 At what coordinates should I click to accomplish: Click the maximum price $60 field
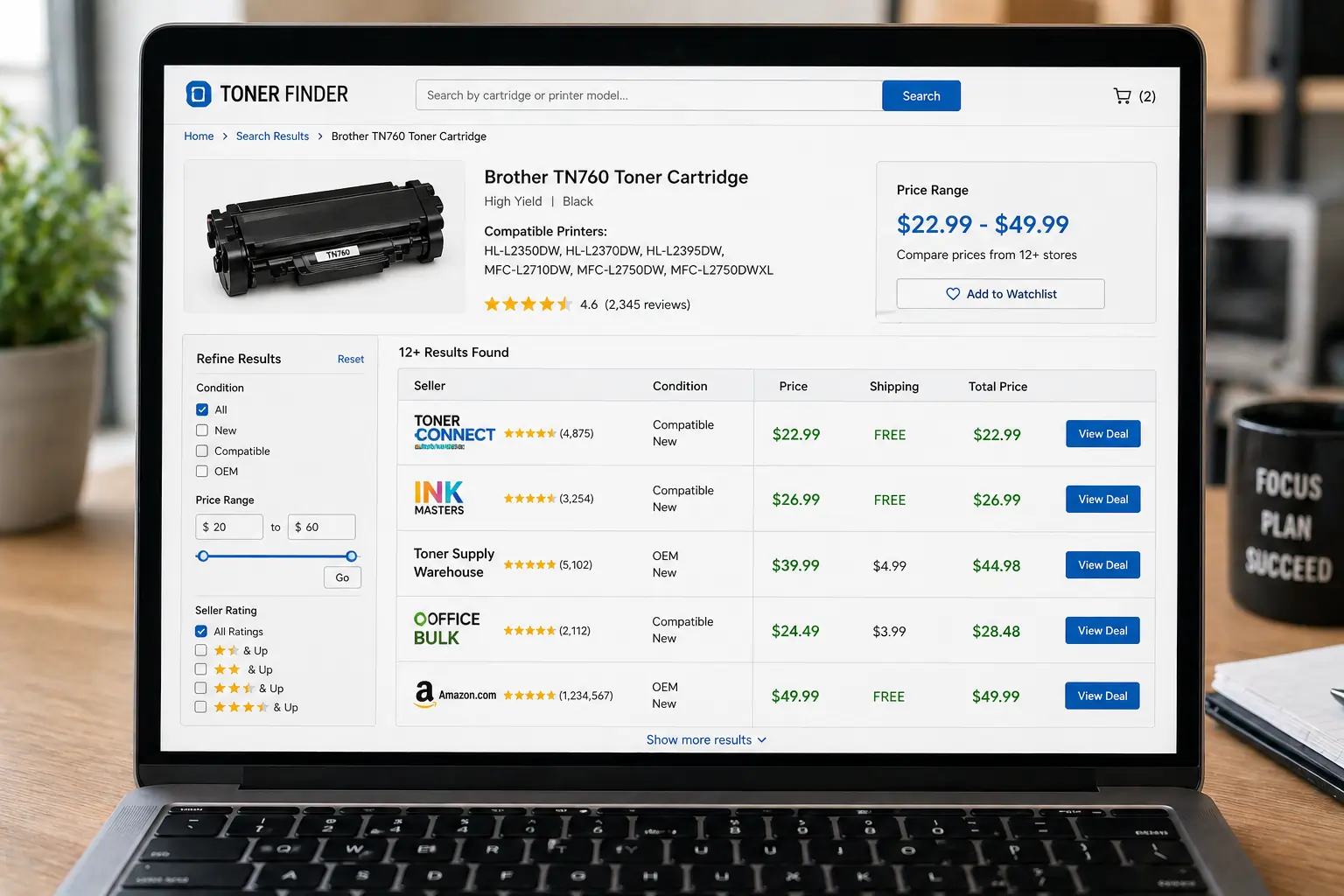coord(322,527)
